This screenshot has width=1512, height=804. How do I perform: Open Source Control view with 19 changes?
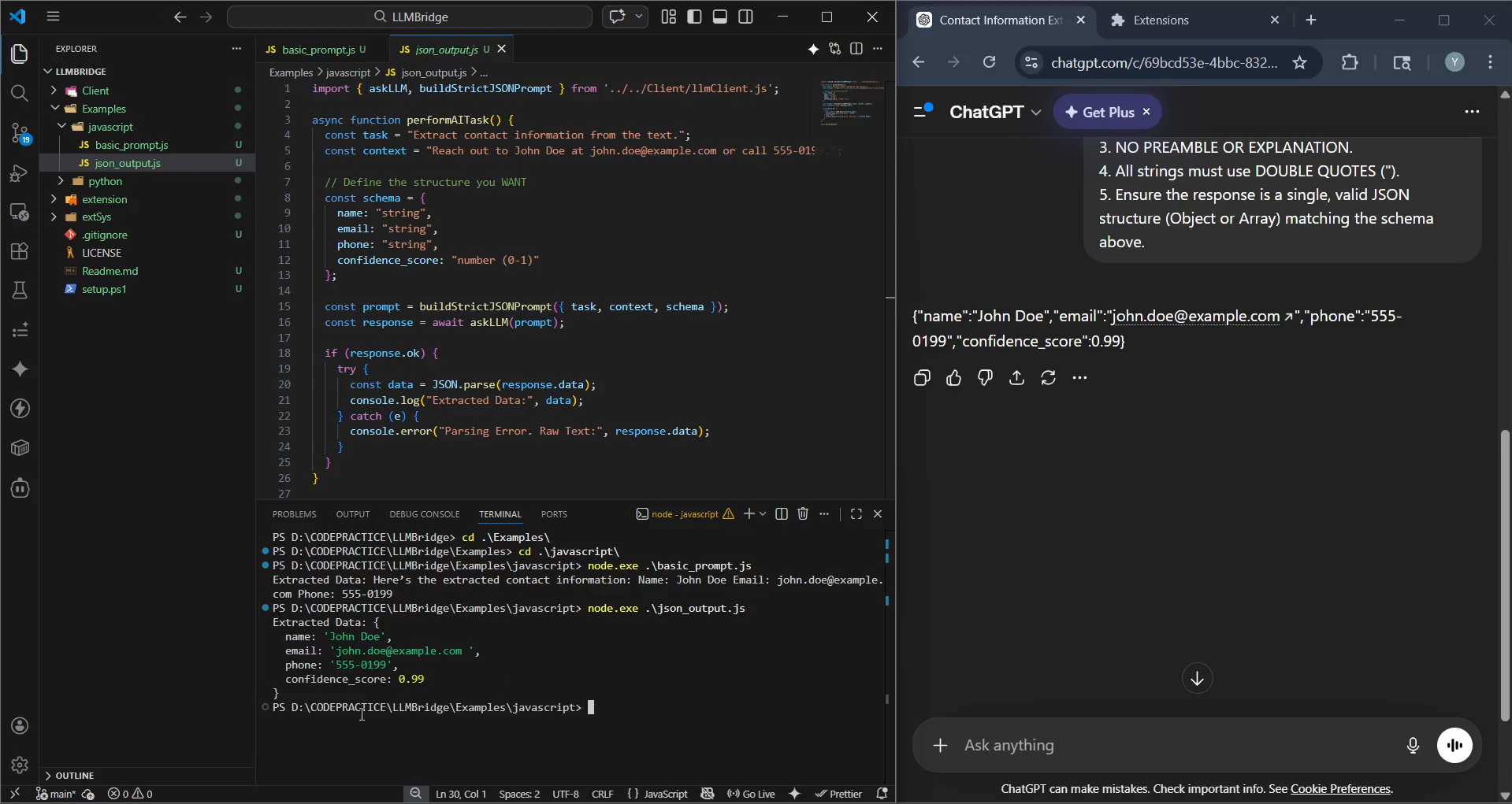click(20, 133)
